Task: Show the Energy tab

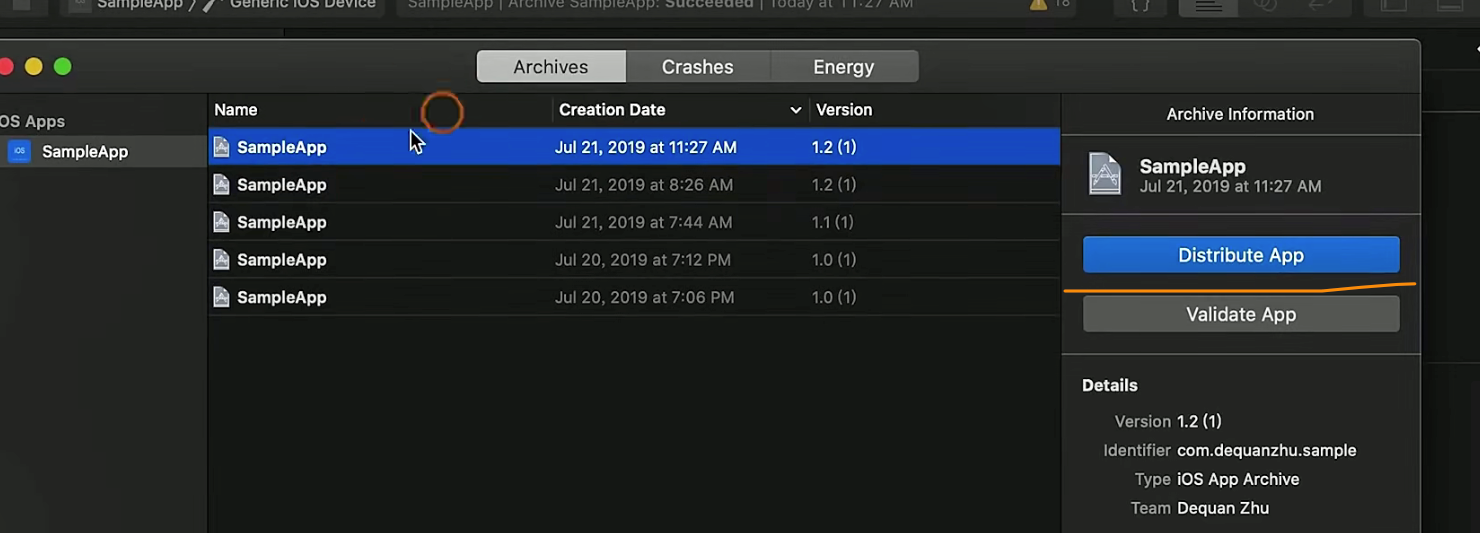Action: (x=843, y=67)
